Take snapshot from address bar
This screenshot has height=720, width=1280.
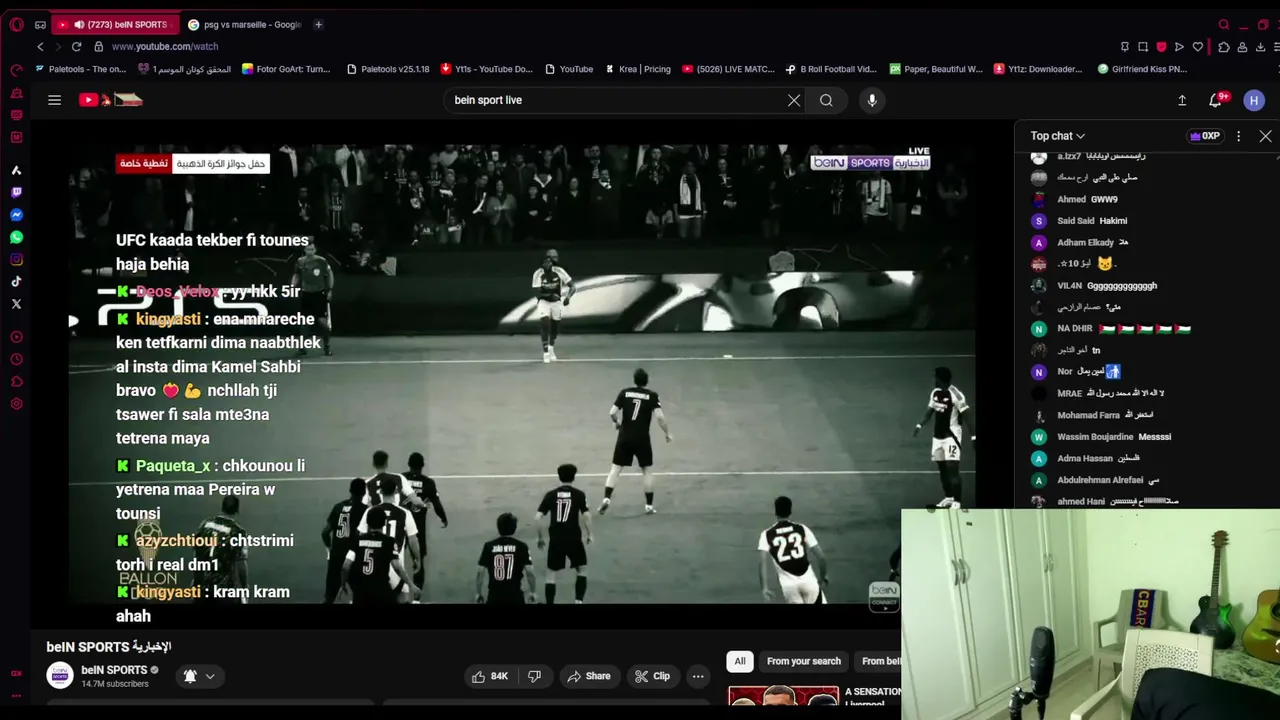pos(1143,46)
